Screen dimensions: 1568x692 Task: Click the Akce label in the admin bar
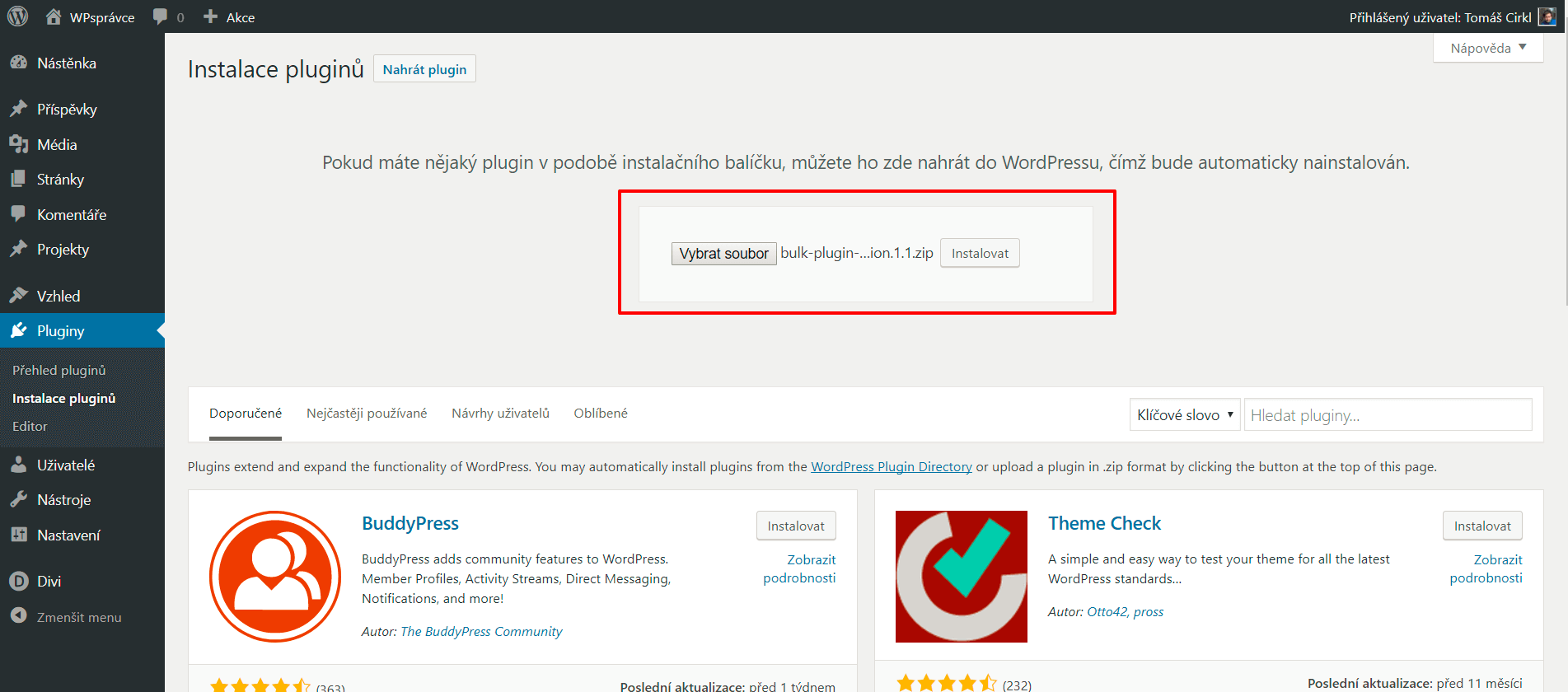tap(241, 17)
